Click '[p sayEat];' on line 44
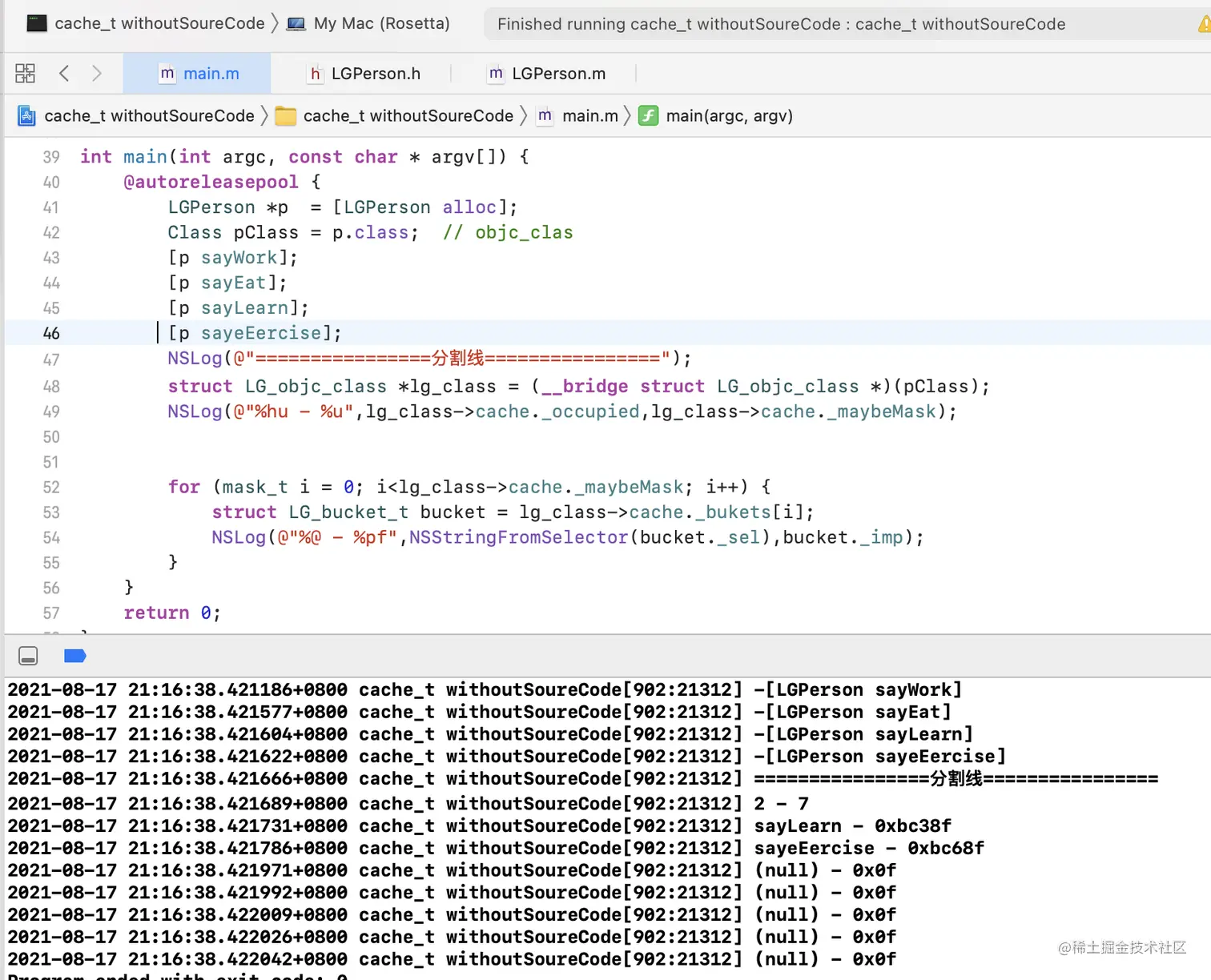The width and height of the screenshot is (1211, 980). click(x=227, y=283)
